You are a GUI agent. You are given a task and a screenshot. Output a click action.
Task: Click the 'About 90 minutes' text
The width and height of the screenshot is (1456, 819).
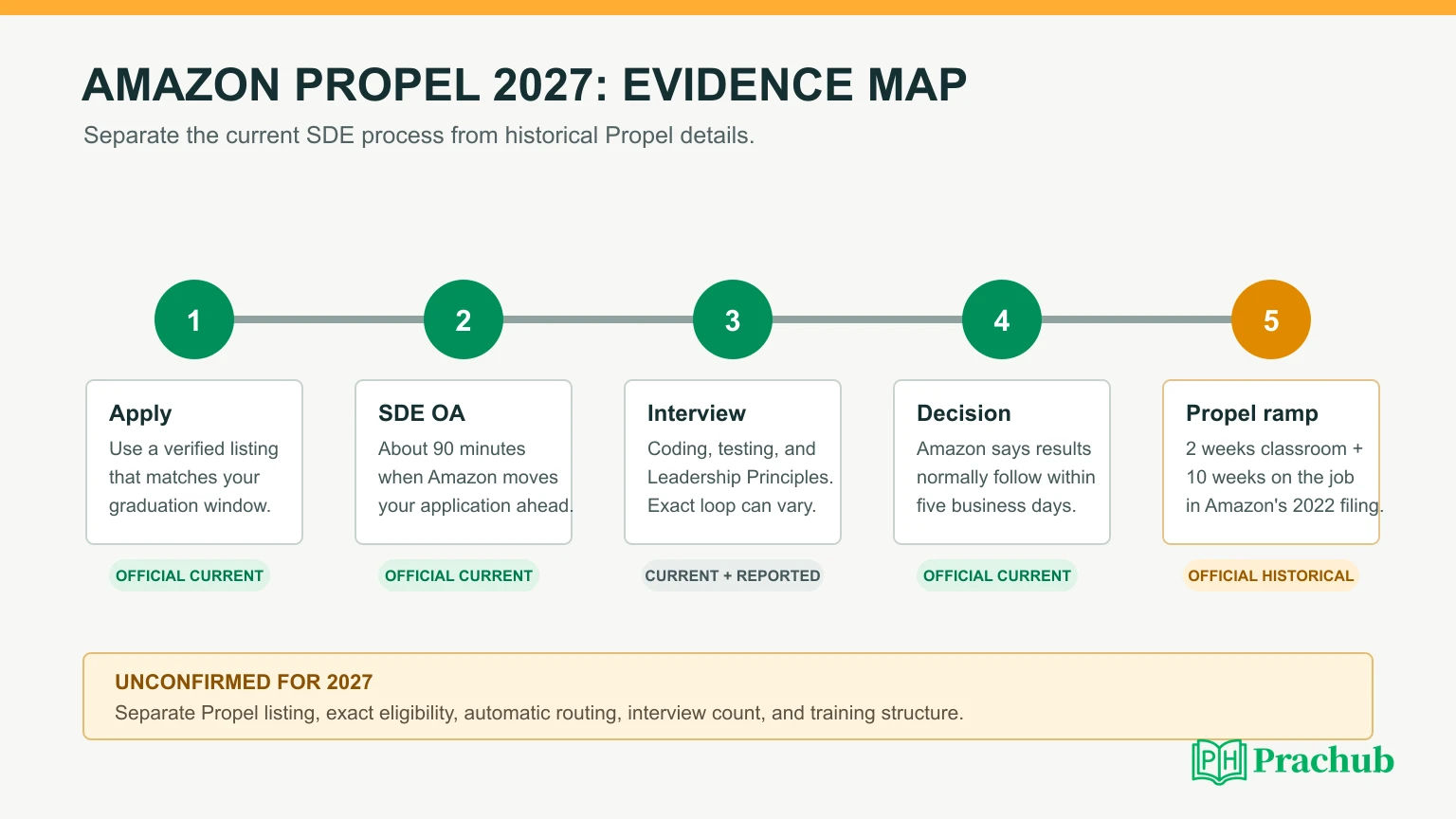pos(451,448)
